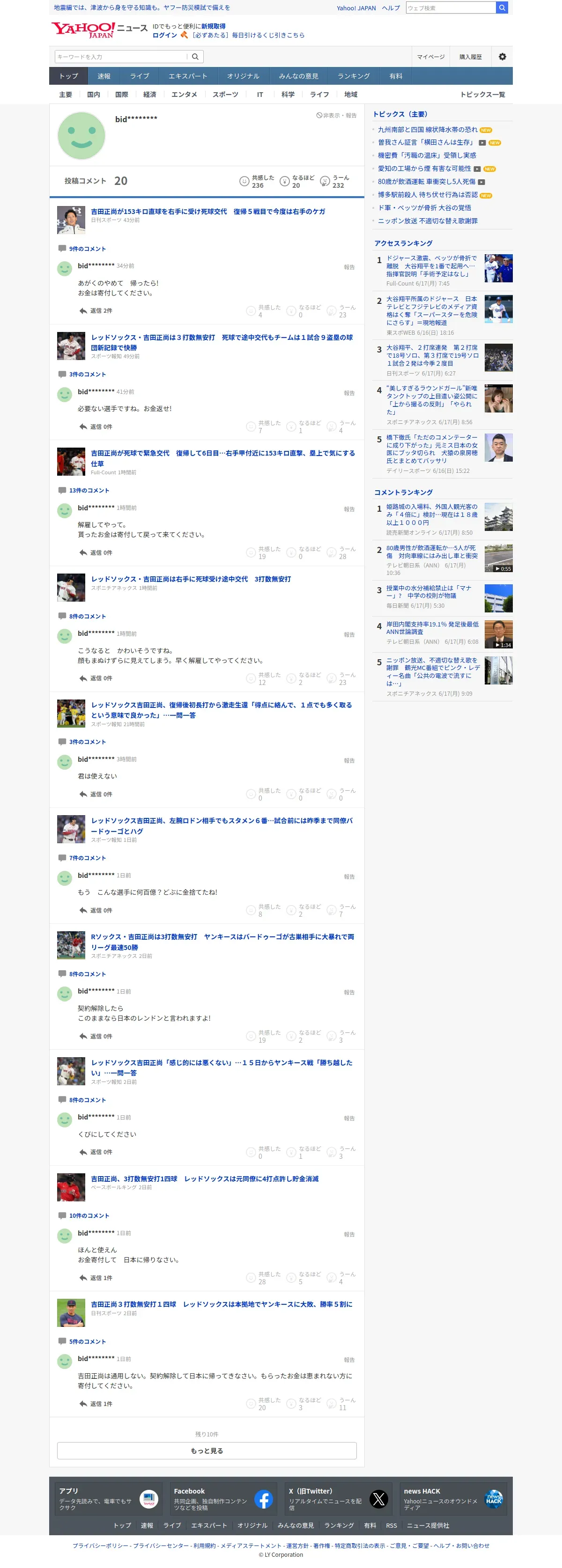Click the 9件のコメント speech bubble icon
Screen dimensions: 562x1568
pyautogui.click(x=62, y=248)
